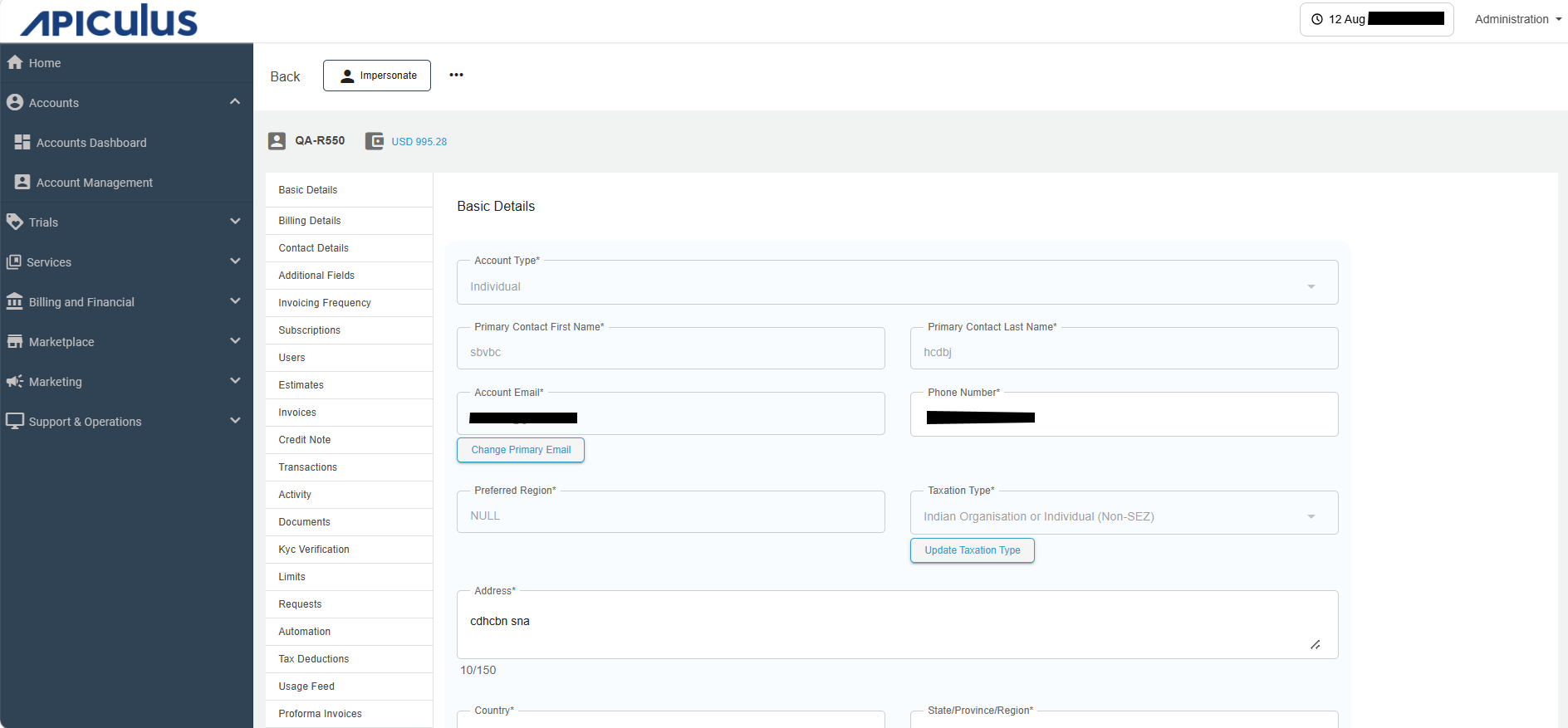
Task: Click the Support & Operations monitor icon
Action: (15, 421)
